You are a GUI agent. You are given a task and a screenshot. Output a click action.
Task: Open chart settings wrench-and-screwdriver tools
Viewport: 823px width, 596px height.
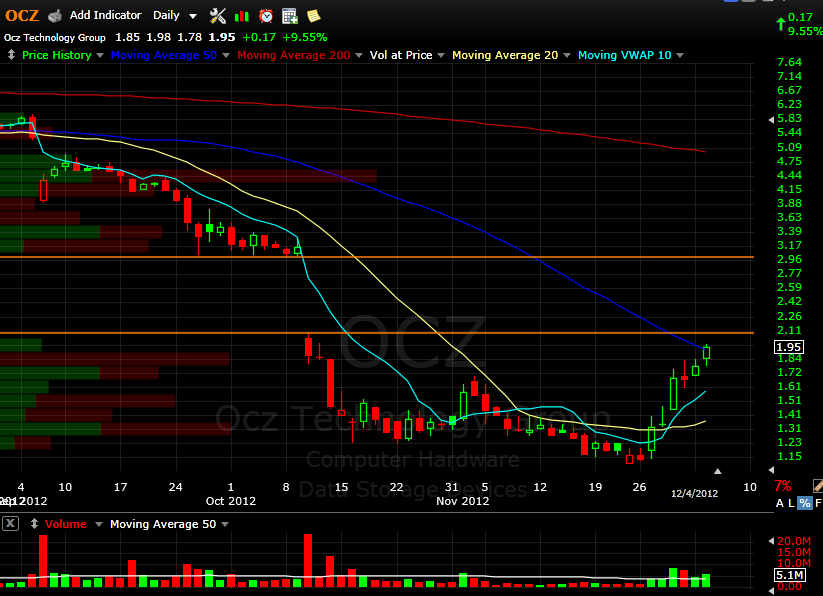point(217,16)
